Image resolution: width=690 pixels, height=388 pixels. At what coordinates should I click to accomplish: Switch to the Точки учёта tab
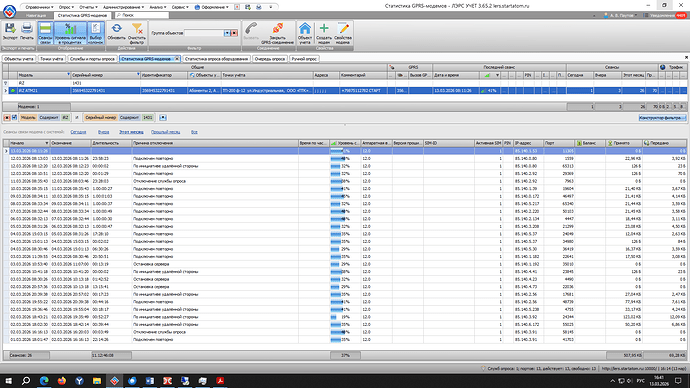(x=51, y=59)
